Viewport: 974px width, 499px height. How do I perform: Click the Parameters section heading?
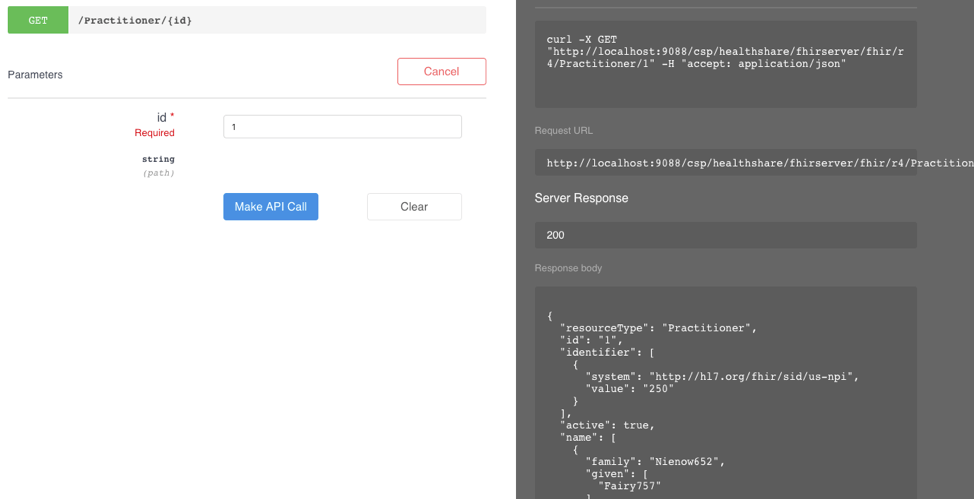pos(35,75)
